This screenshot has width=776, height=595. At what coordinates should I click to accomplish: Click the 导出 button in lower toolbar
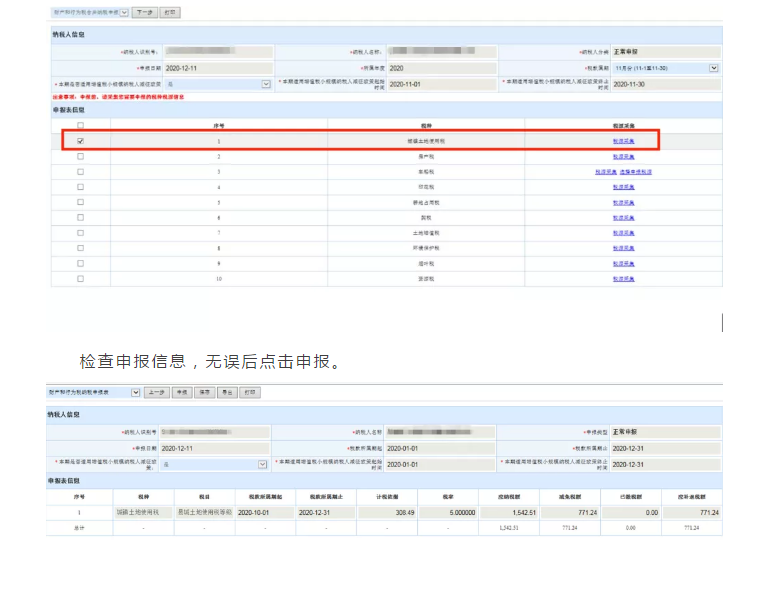tap(227, 393)
